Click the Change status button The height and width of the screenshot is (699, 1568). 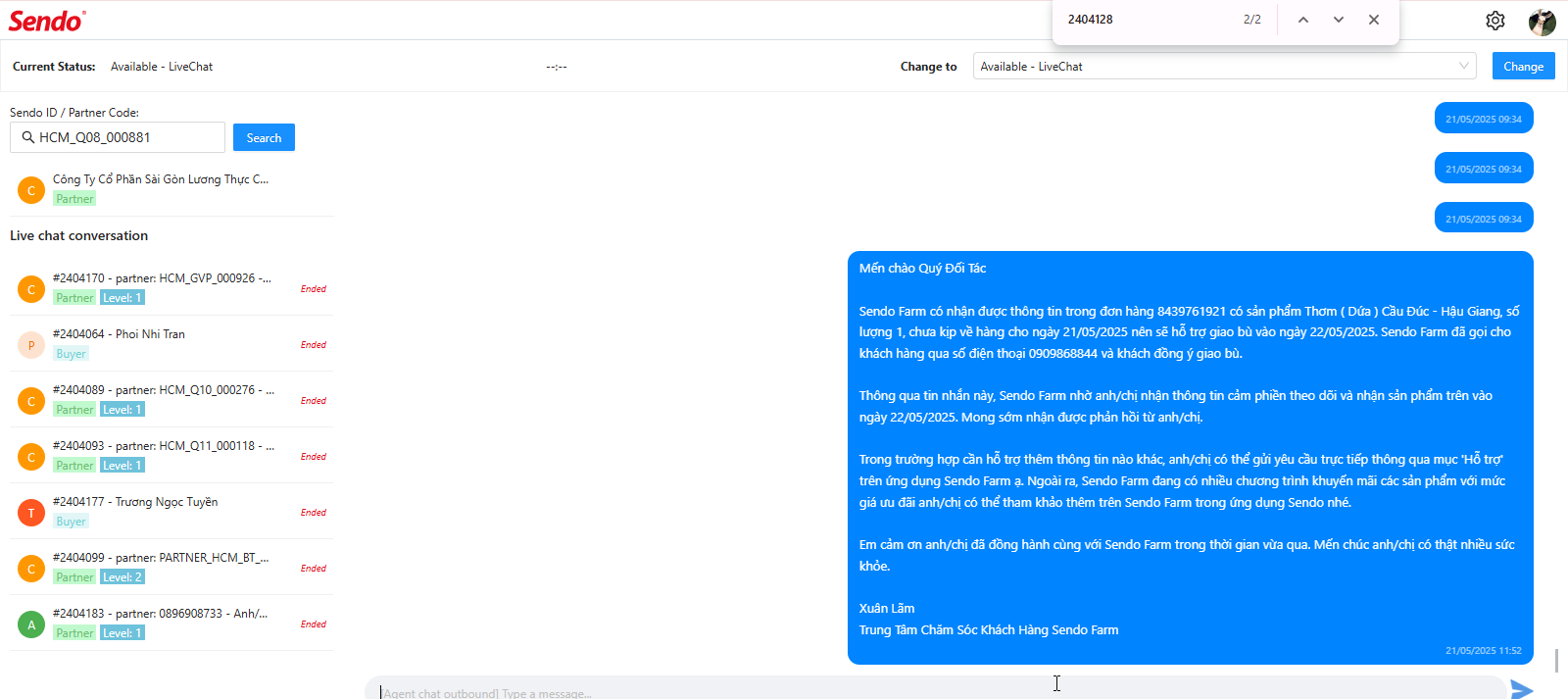click(x=1524, y=66)
